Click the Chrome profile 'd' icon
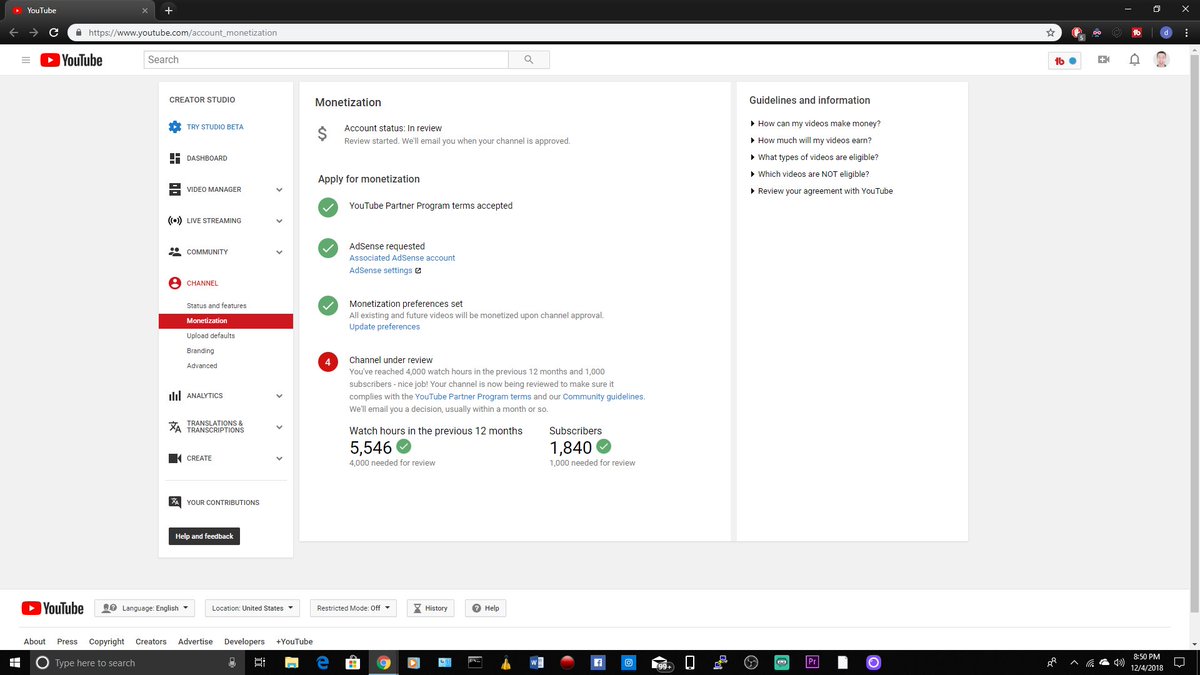 point(1166,32)
